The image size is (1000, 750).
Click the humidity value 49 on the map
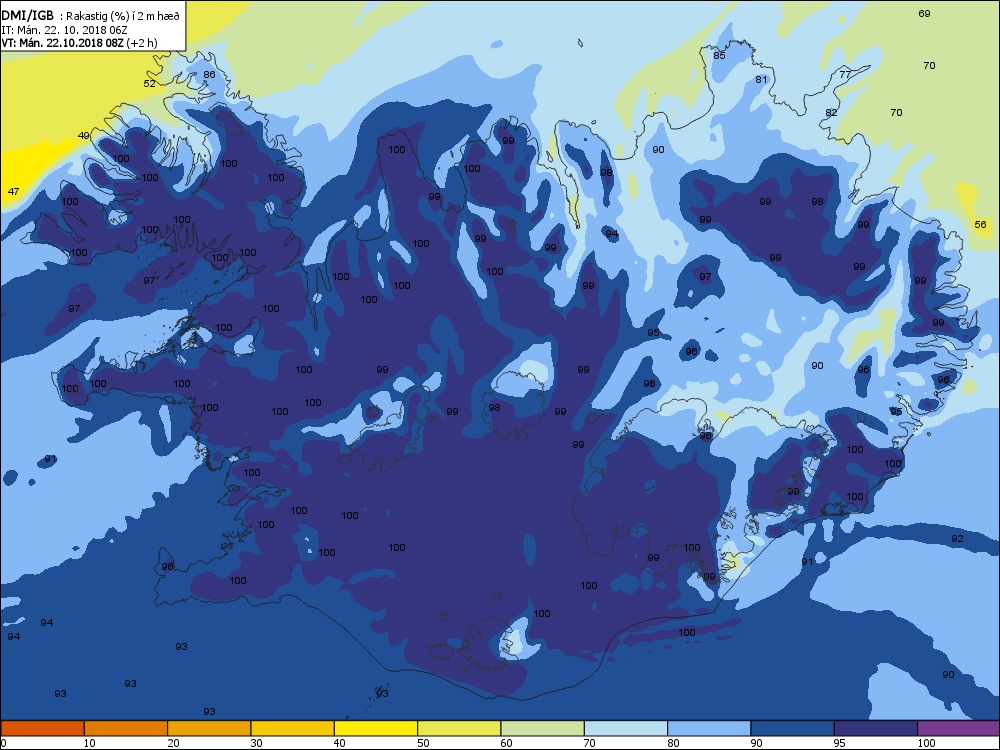point(84,135)
